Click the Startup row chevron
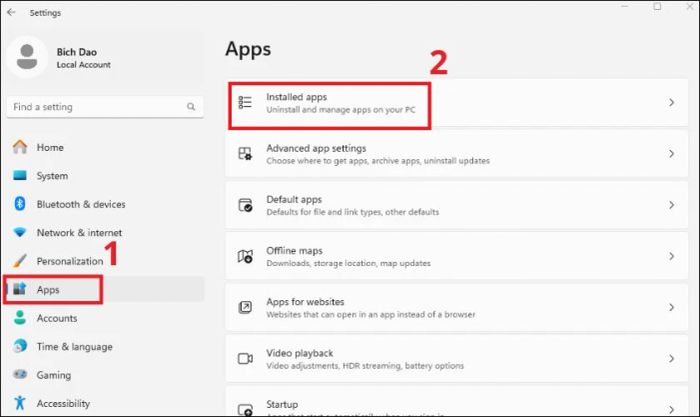Screen dimensions: 700x417 [x=671, y=409]
